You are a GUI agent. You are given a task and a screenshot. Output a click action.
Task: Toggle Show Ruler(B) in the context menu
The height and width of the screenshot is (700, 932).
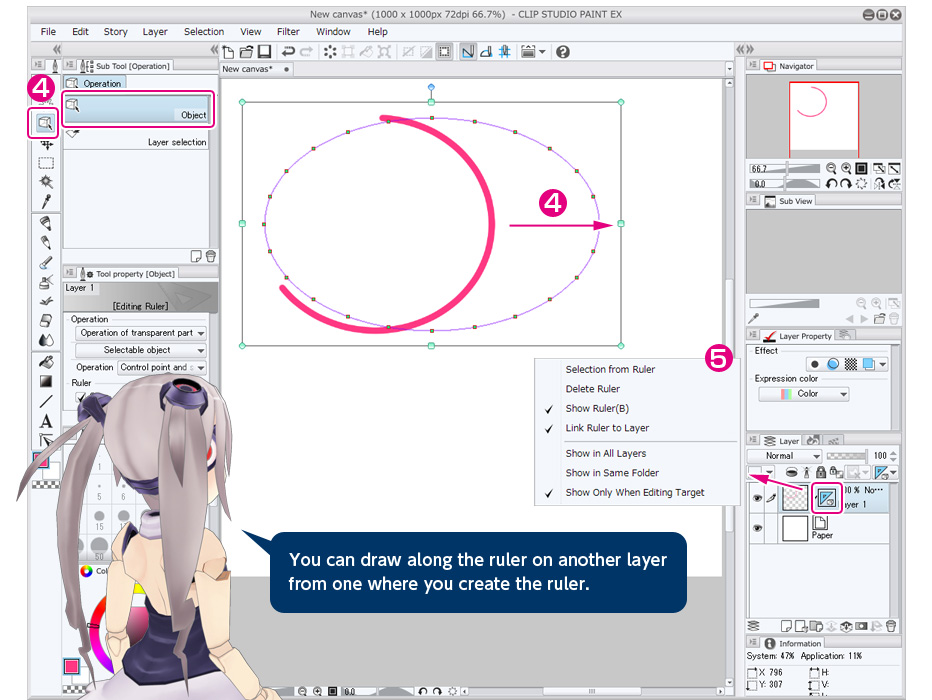[597, 408]
